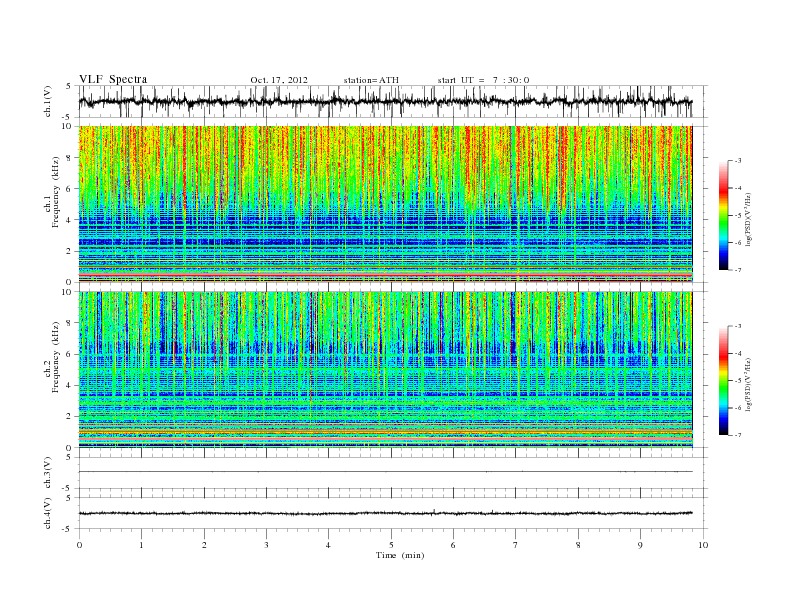This screenshot has height=612, width=792.
Task: Click the "VLF Spectra" title text
Action: [113, 79]
